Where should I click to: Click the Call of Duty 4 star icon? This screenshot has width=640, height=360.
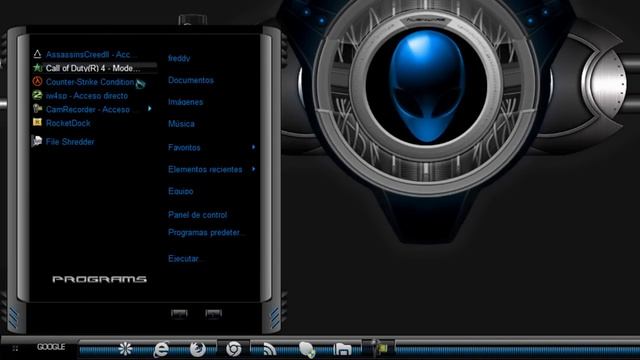[38, 68]
